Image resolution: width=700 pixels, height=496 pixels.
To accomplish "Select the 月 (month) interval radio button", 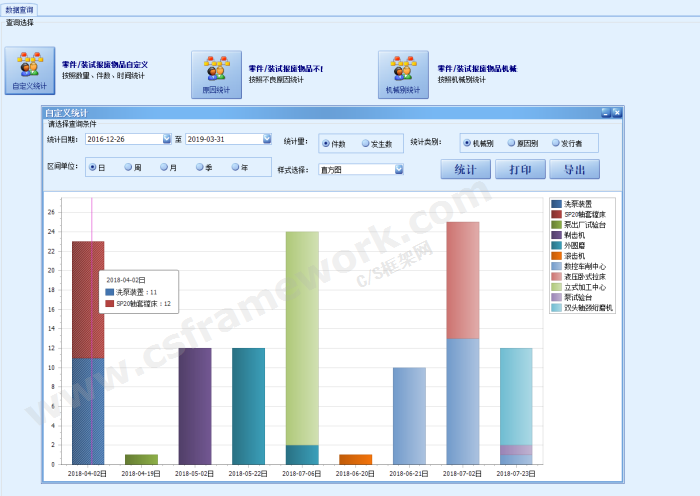I will tap(165, 167).
